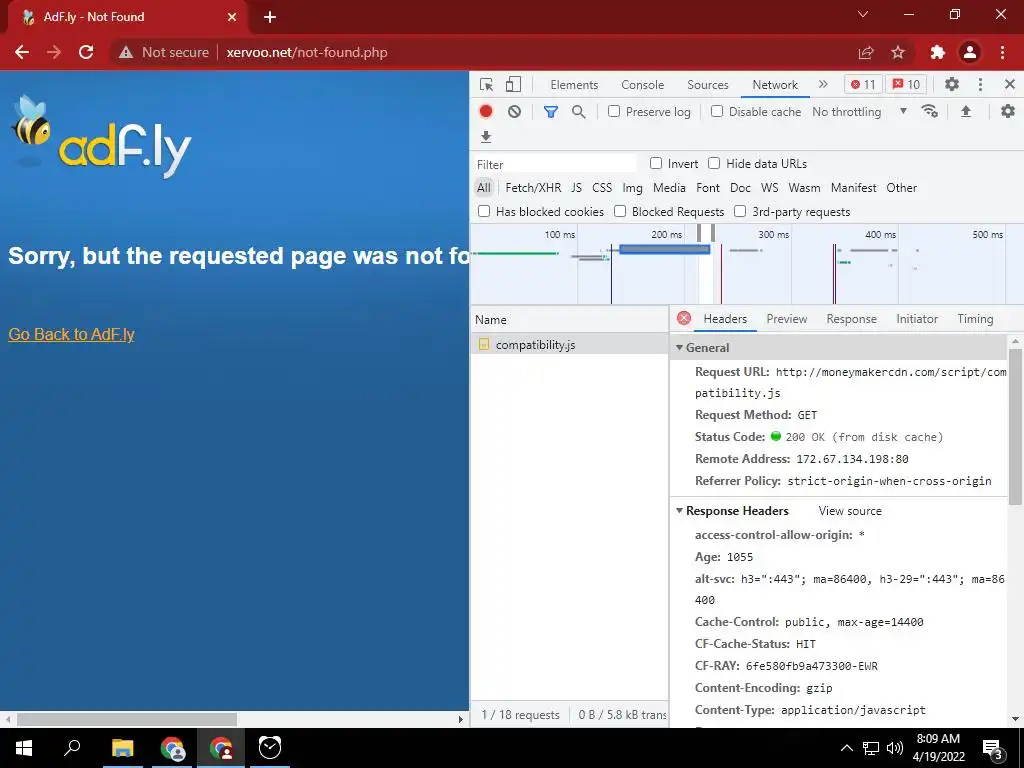The width and height of the screenshot is (1024, 768).
Task: Open network search magnifier
Action: click(x=579, y=112)
